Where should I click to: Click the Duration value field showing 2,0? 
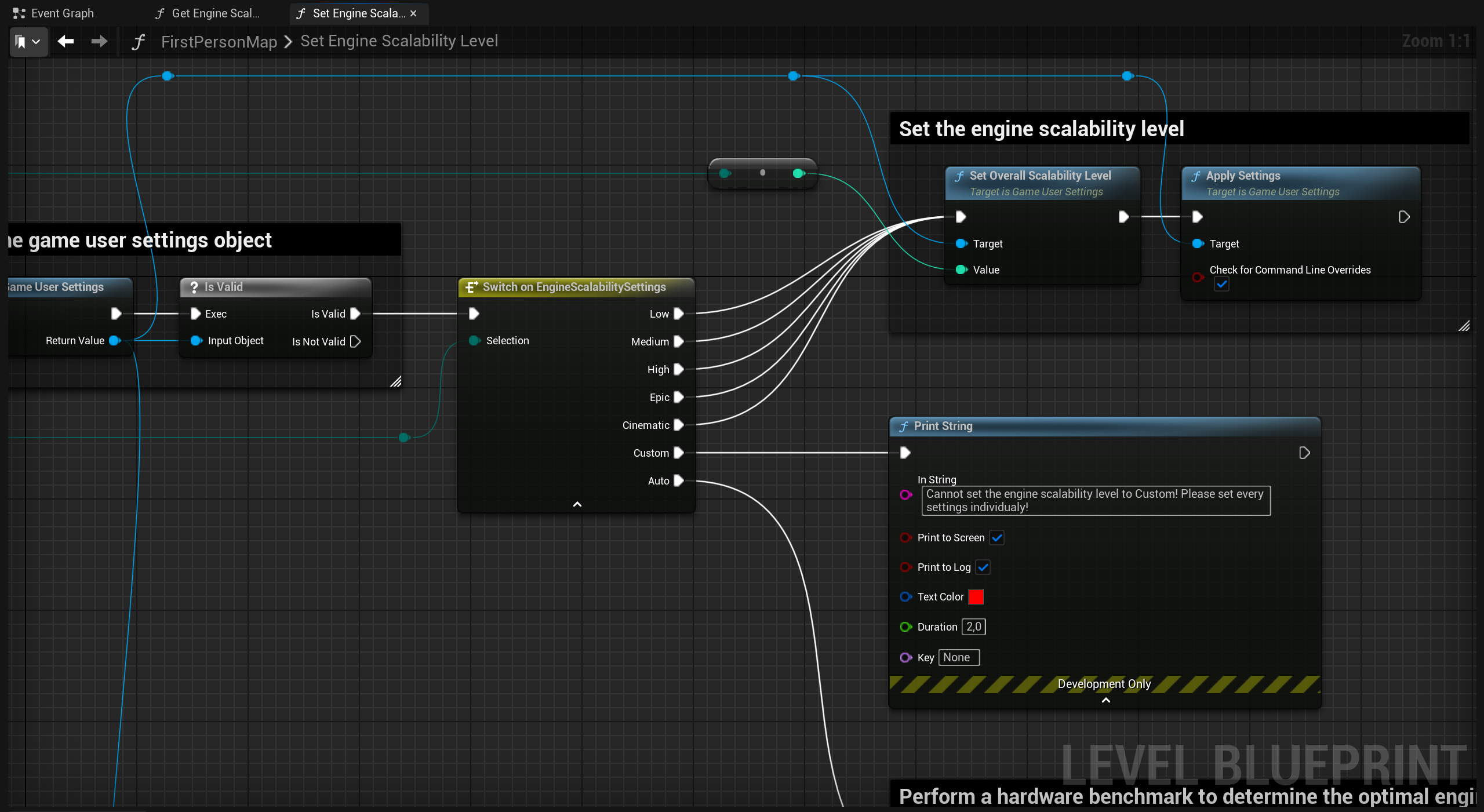973,627
